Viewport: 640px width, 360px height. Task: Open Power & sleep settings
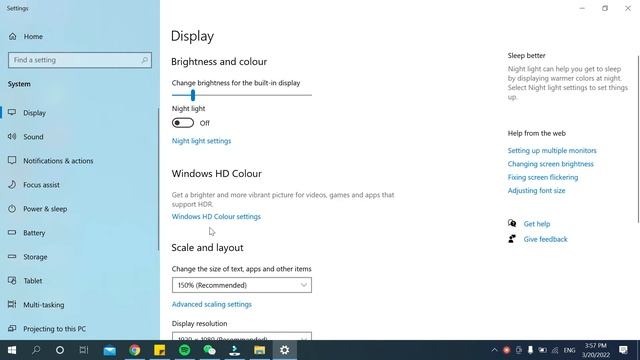pyautogui.click(x=45, y=209)
